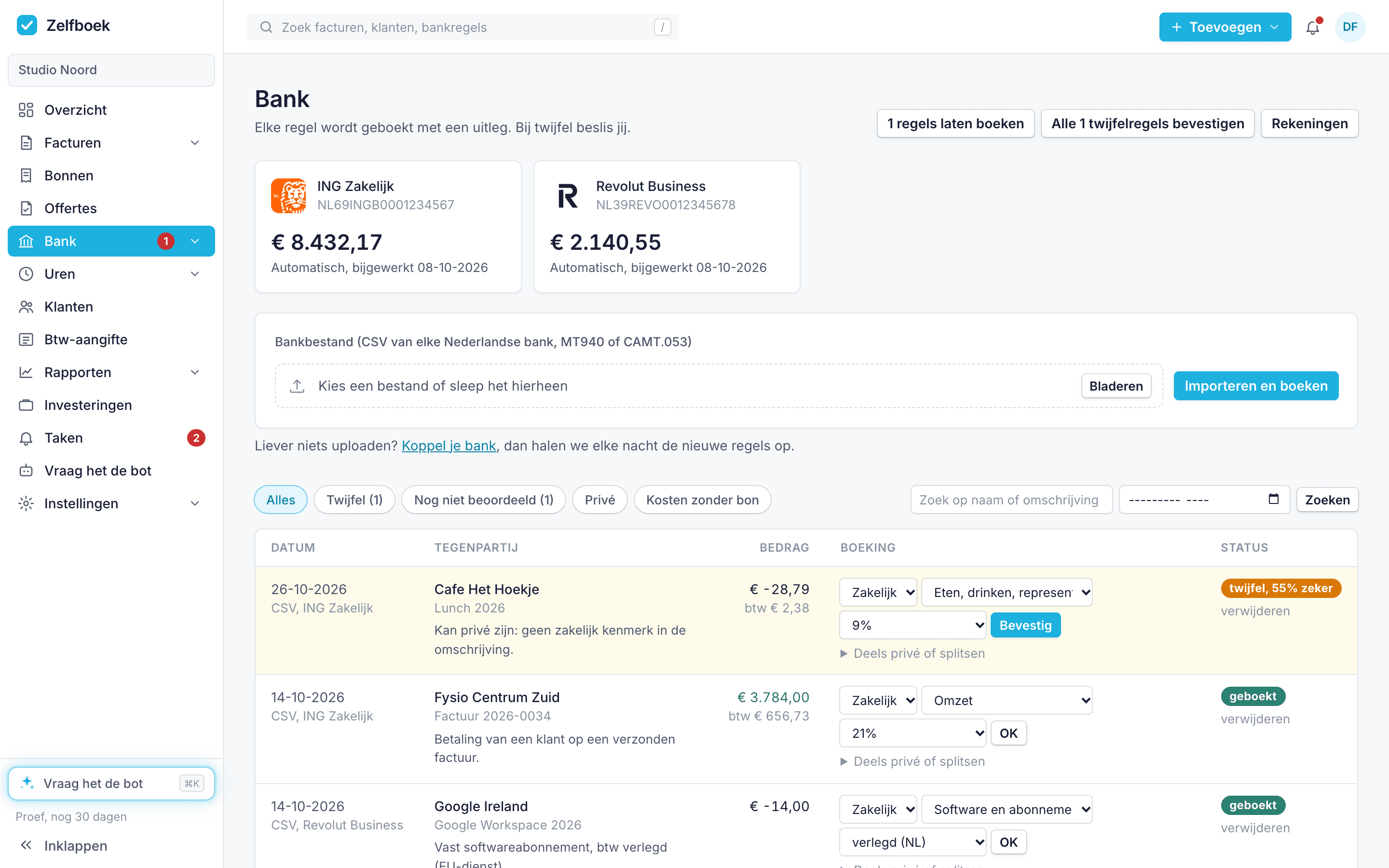The image size is (1389, 868).
Task: Collapse sidebar with the Inklappen arrows
Action: pos(26,846)
